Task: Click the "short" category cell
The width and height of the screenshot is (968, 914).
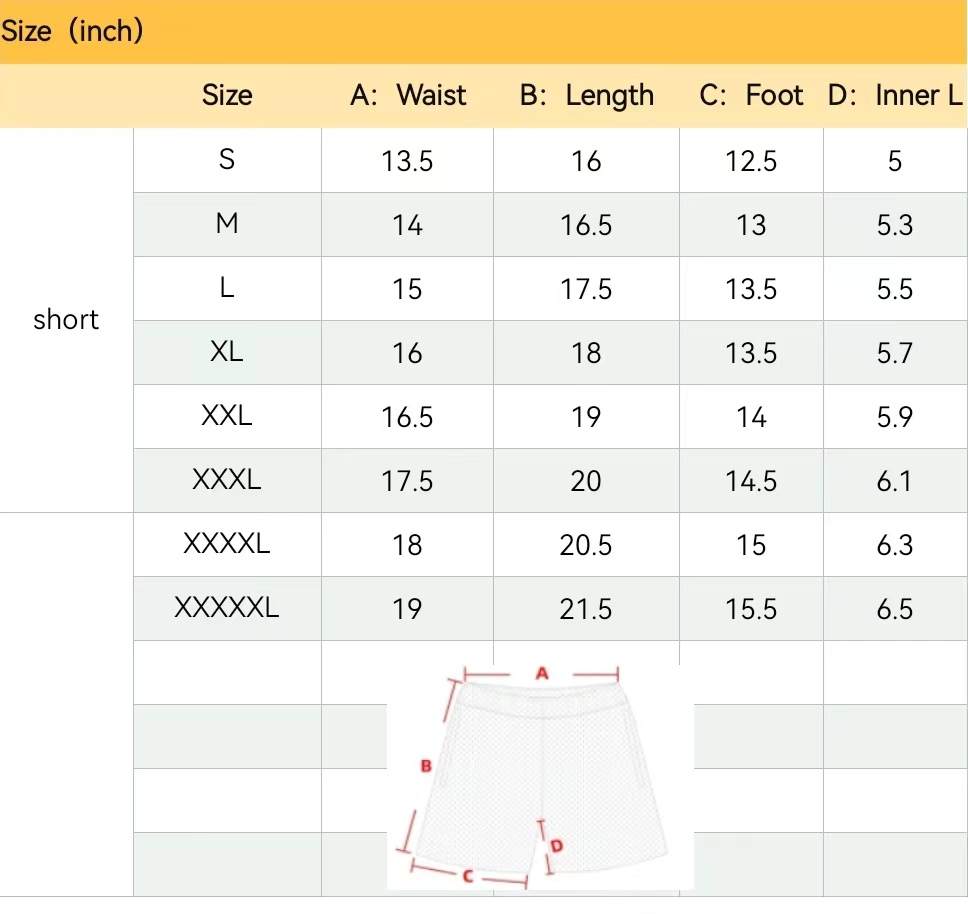Action: click(x=66, y=320)
